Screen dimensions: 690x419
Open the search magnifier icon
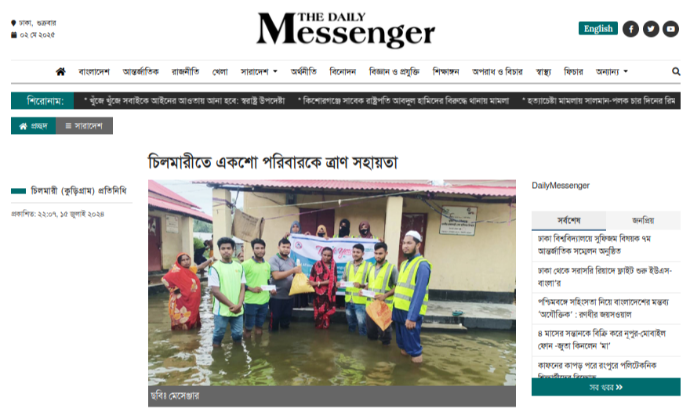pyautogui.click(x=676, y=71)
